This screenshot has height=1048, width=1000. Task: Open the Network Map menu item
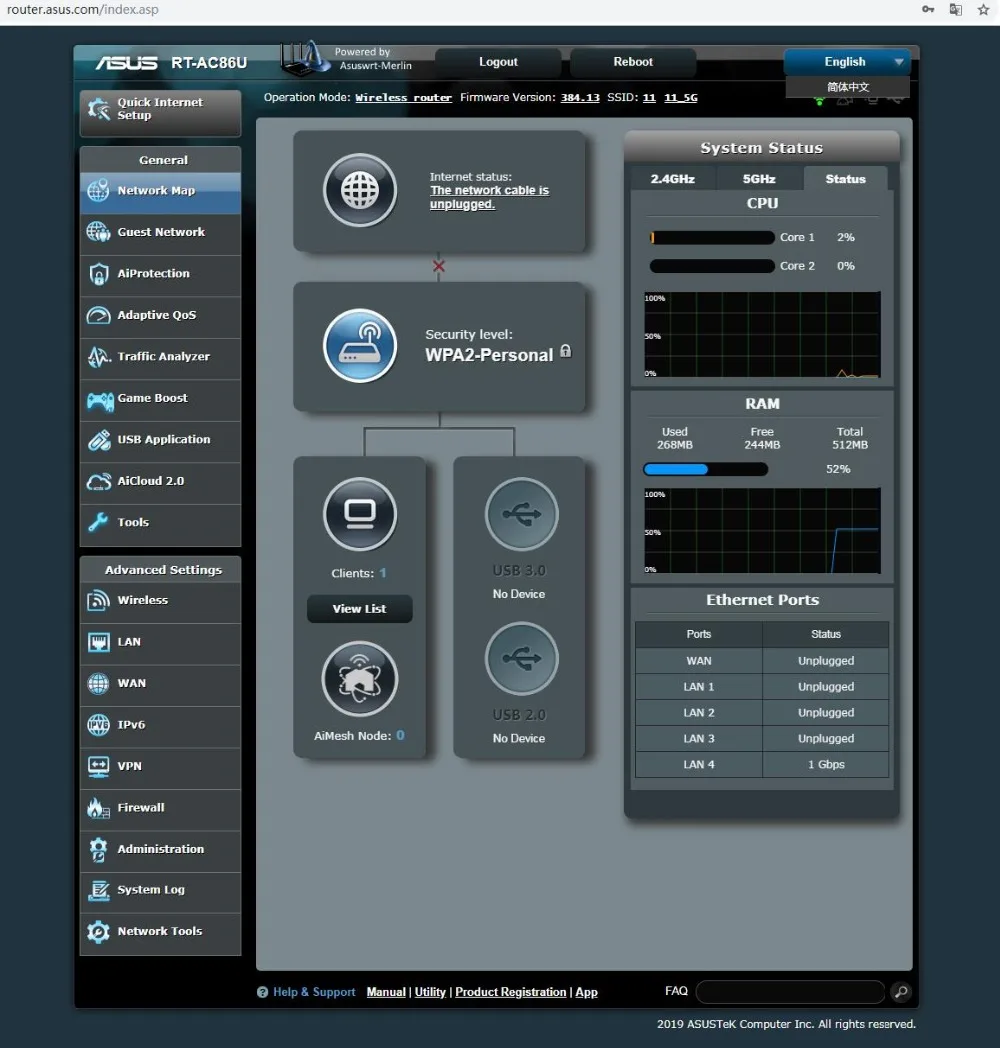coord(160,193)
